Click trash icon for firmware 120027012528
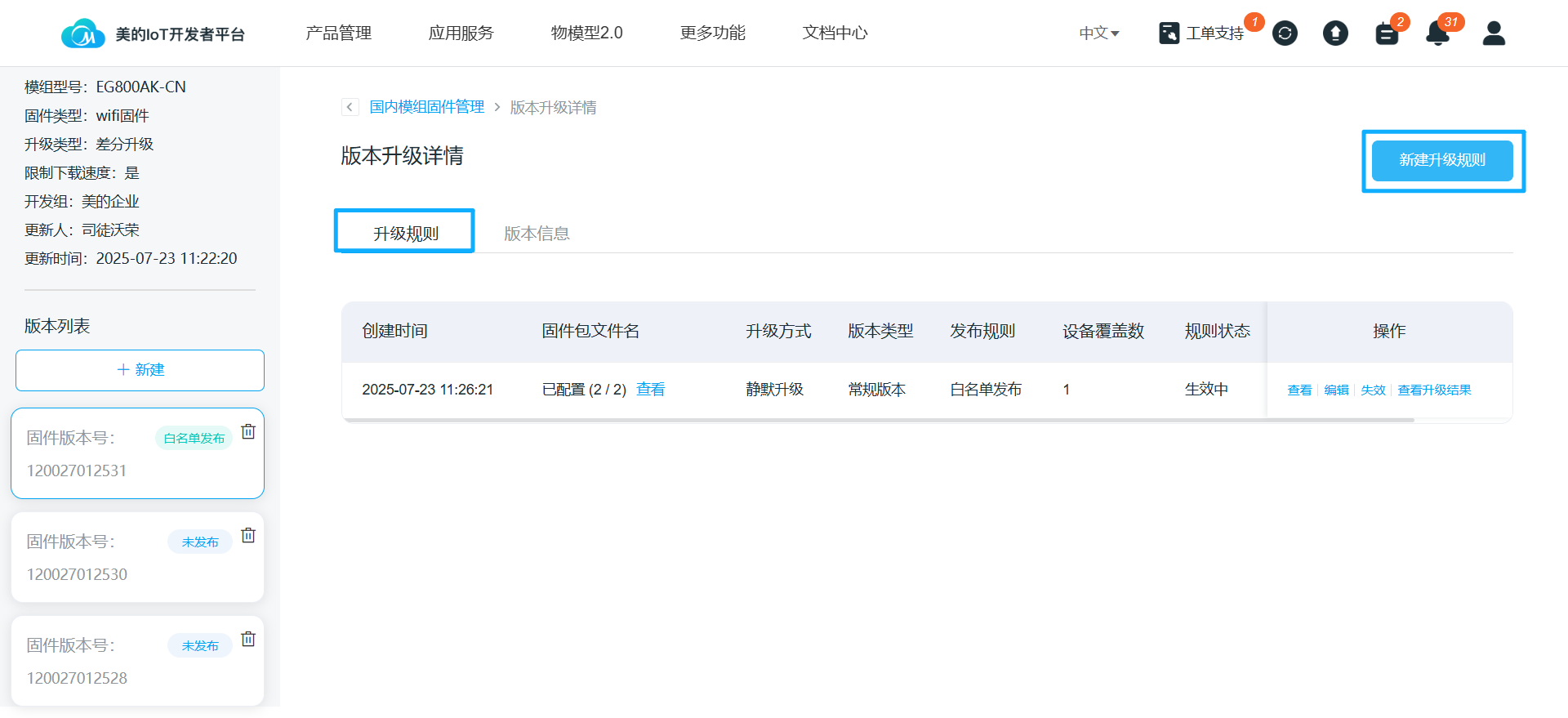 248,639
